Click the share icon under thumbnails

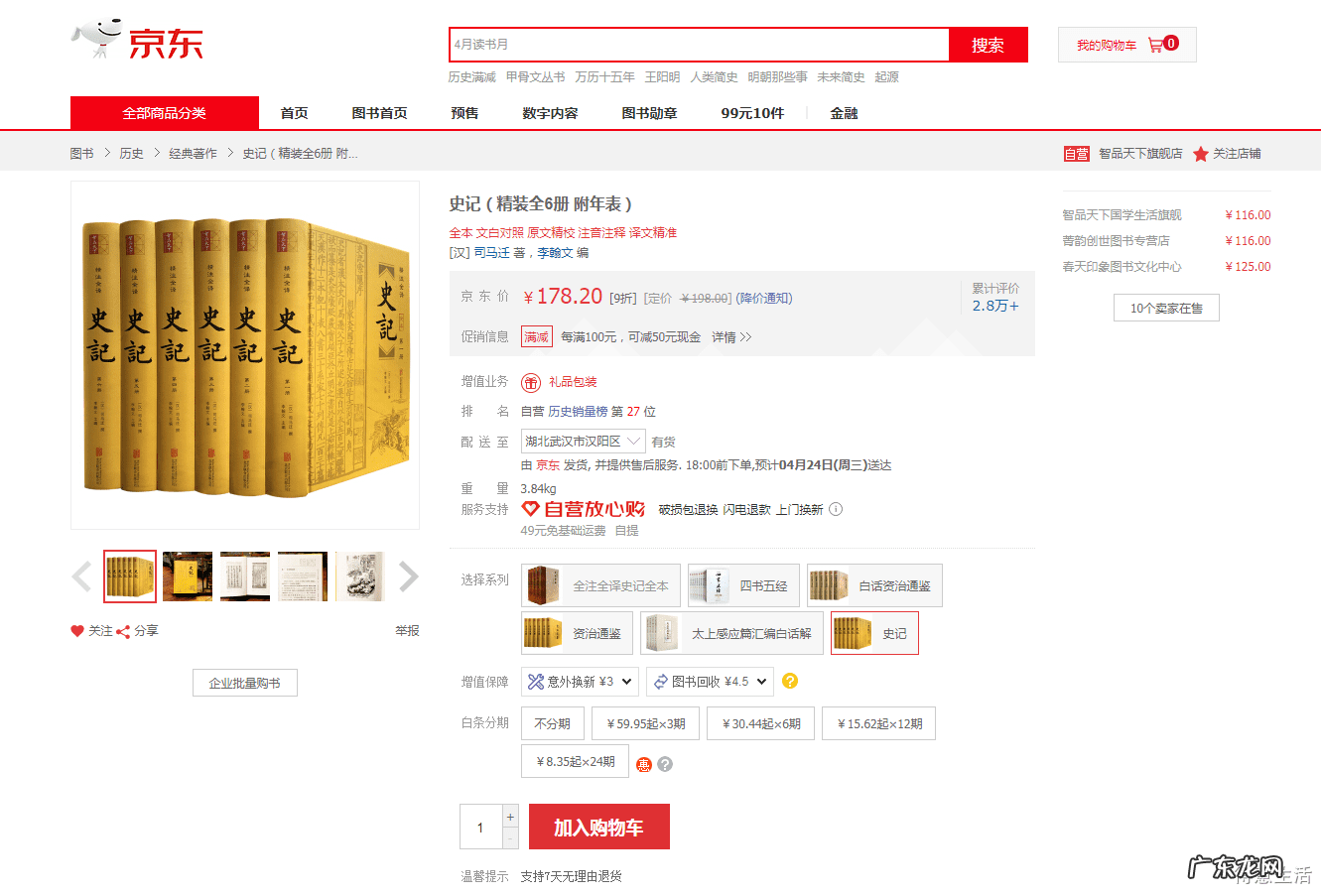click(x=123, y=631)
